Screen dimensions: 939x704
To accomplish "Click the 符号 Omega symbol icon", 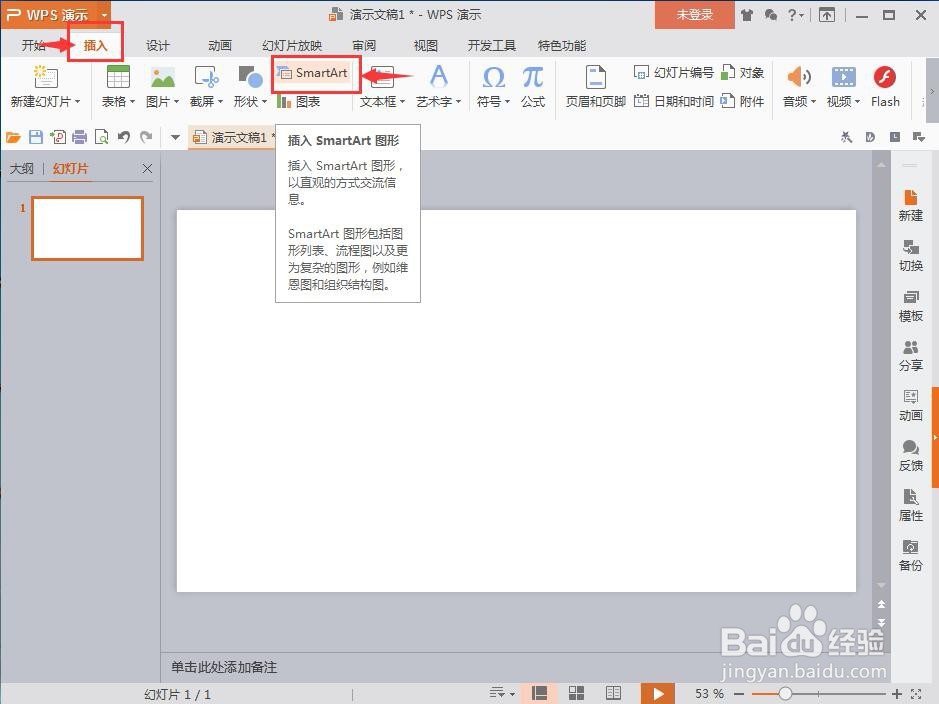I will pyautogui.click(x=493, y=77).
